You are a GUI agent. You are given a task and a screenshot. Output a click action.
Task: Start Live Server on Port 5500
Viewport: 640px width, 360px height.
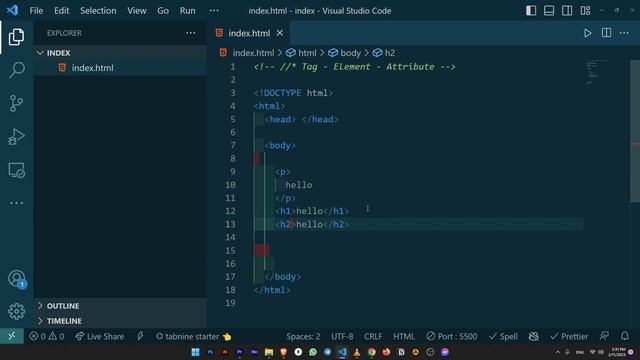click(x=451, y=336)
